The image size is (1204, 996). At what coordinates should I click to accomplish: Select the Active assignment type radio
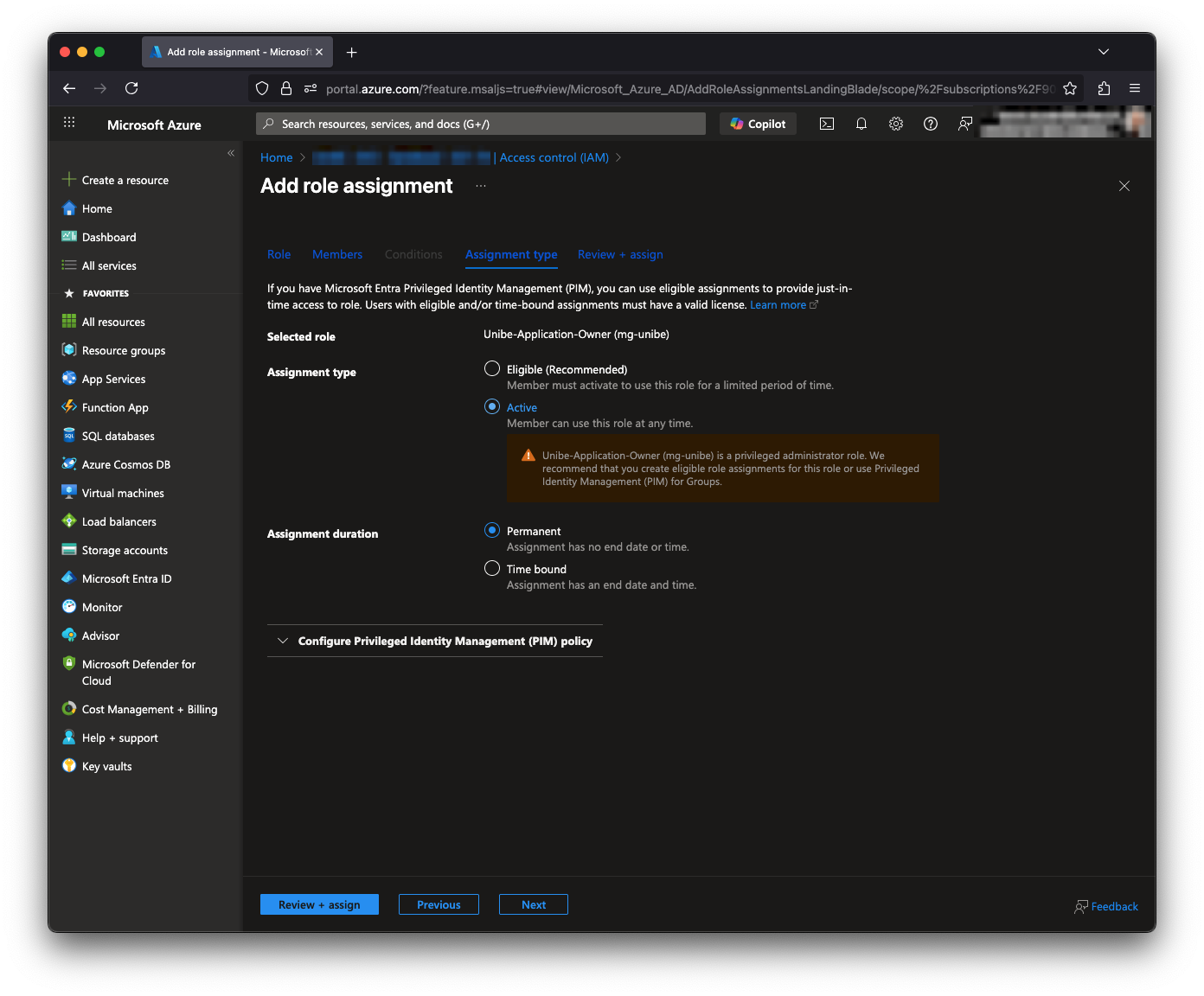click(492, 407)
